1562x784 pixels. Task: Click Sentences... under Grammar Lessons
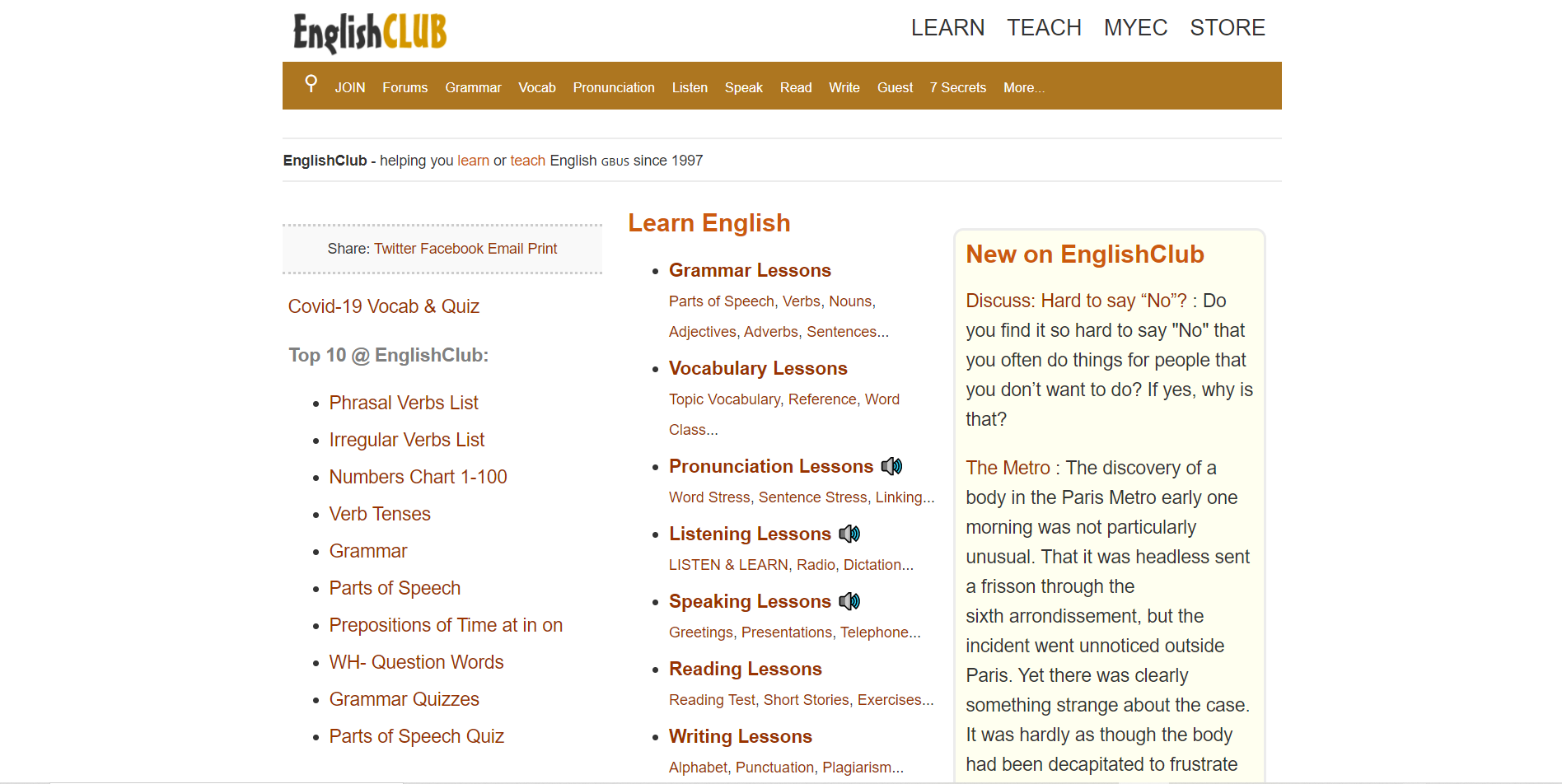(848, 332)
